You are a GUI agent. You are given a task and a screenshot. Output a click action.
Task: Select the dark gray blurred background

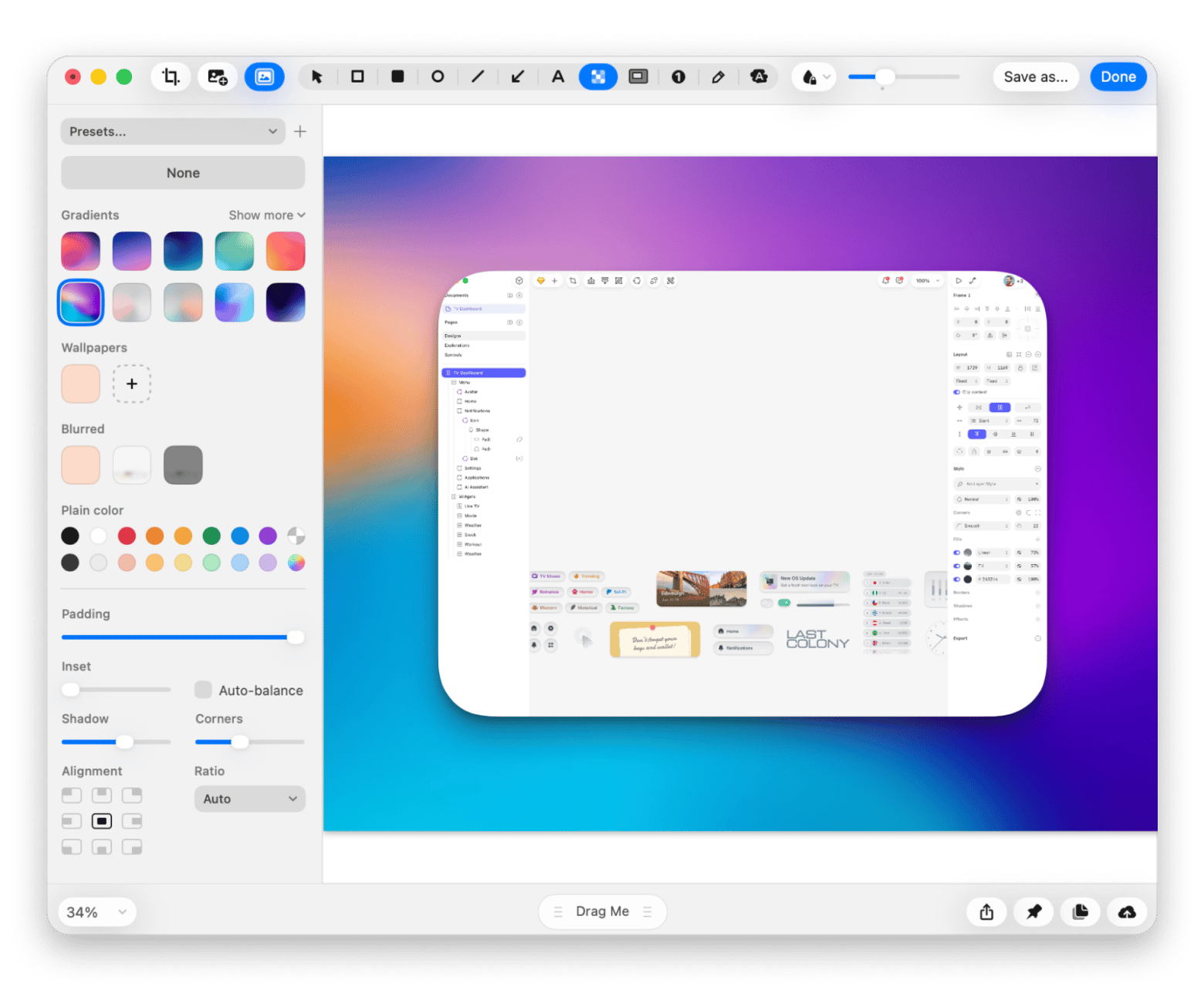pos(183,465)
